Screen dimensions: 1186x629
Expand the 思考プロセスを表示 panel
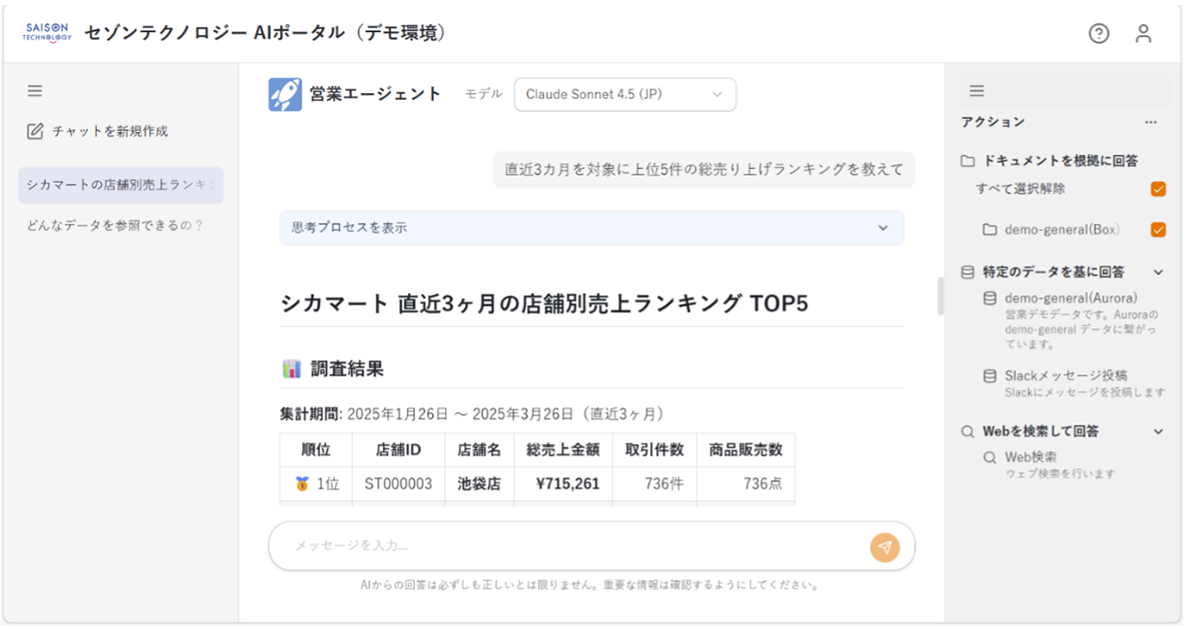(591, 228)
